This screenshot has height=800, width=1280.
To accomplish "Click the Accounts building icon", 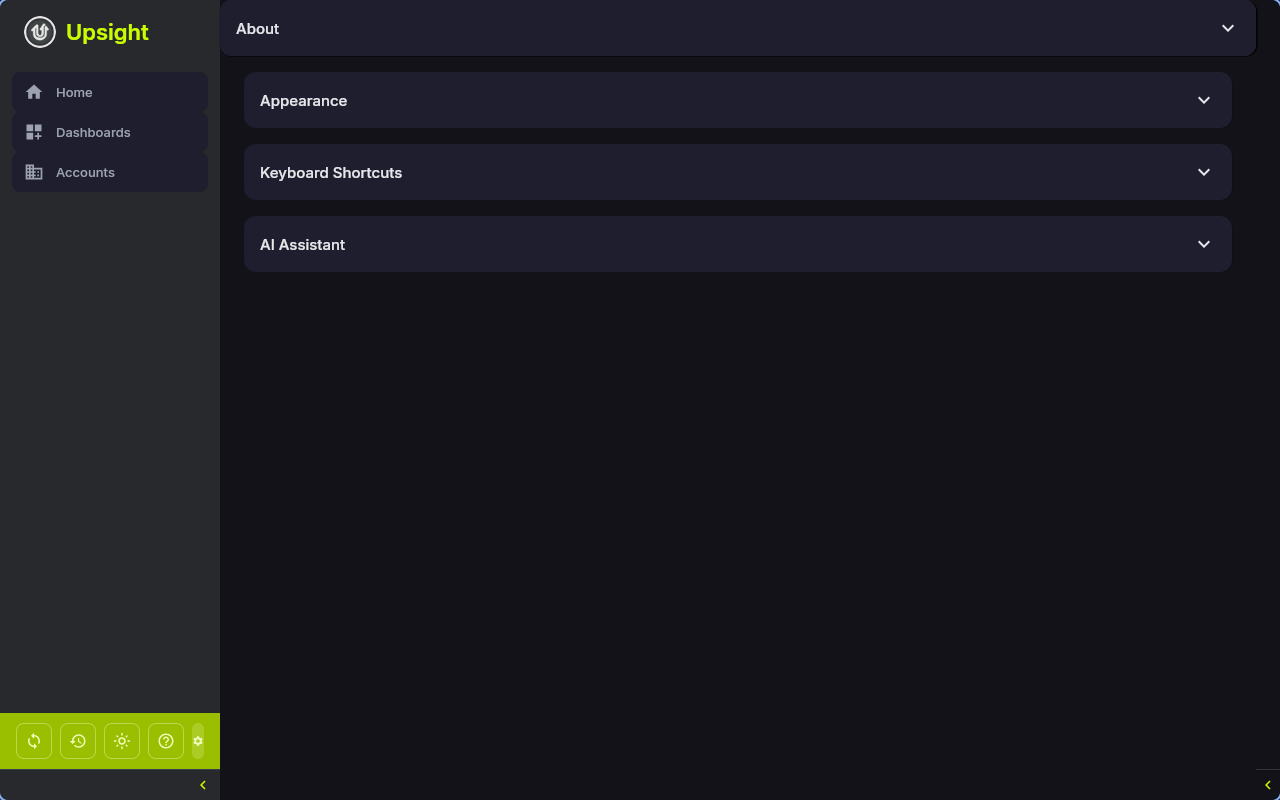I will 32,171.
